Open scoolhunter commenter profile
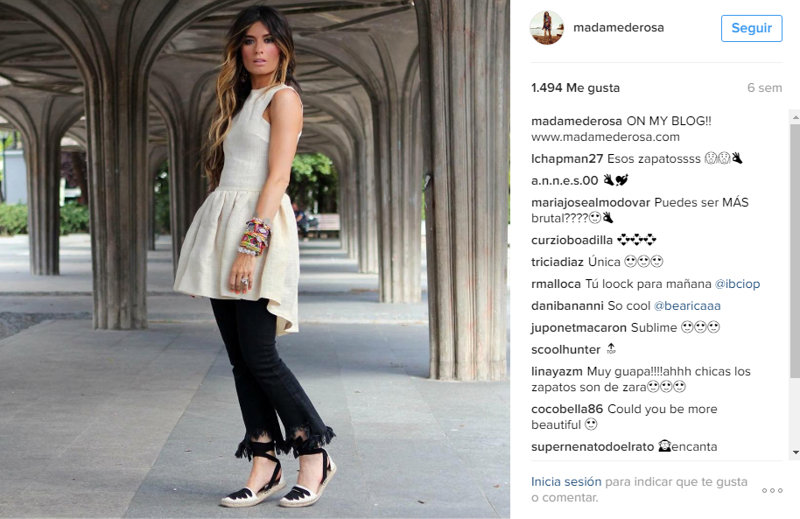Viewport: 800px width, 519px height. [566, 350]
